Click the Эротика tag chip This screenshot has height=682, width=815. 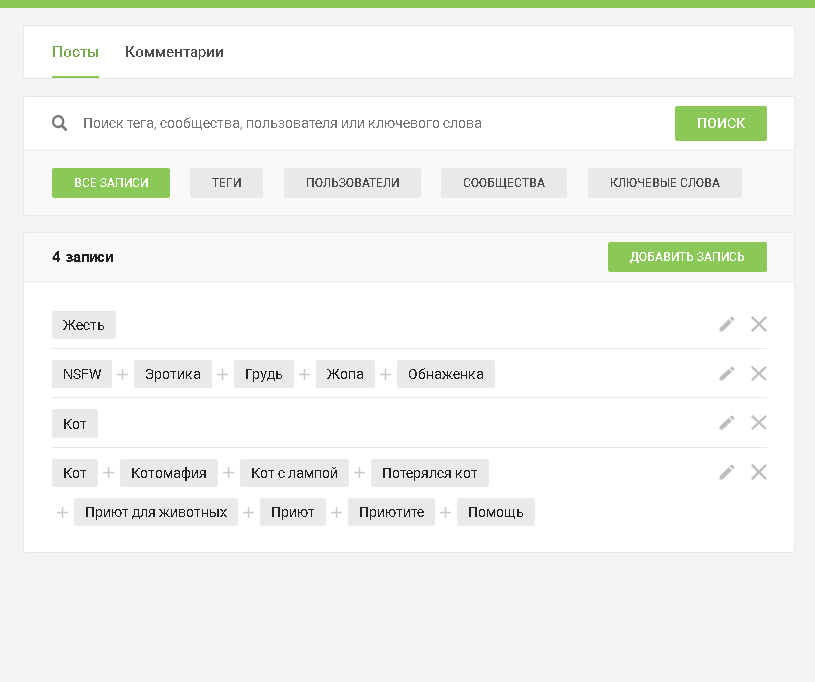(x=173, y=374)
